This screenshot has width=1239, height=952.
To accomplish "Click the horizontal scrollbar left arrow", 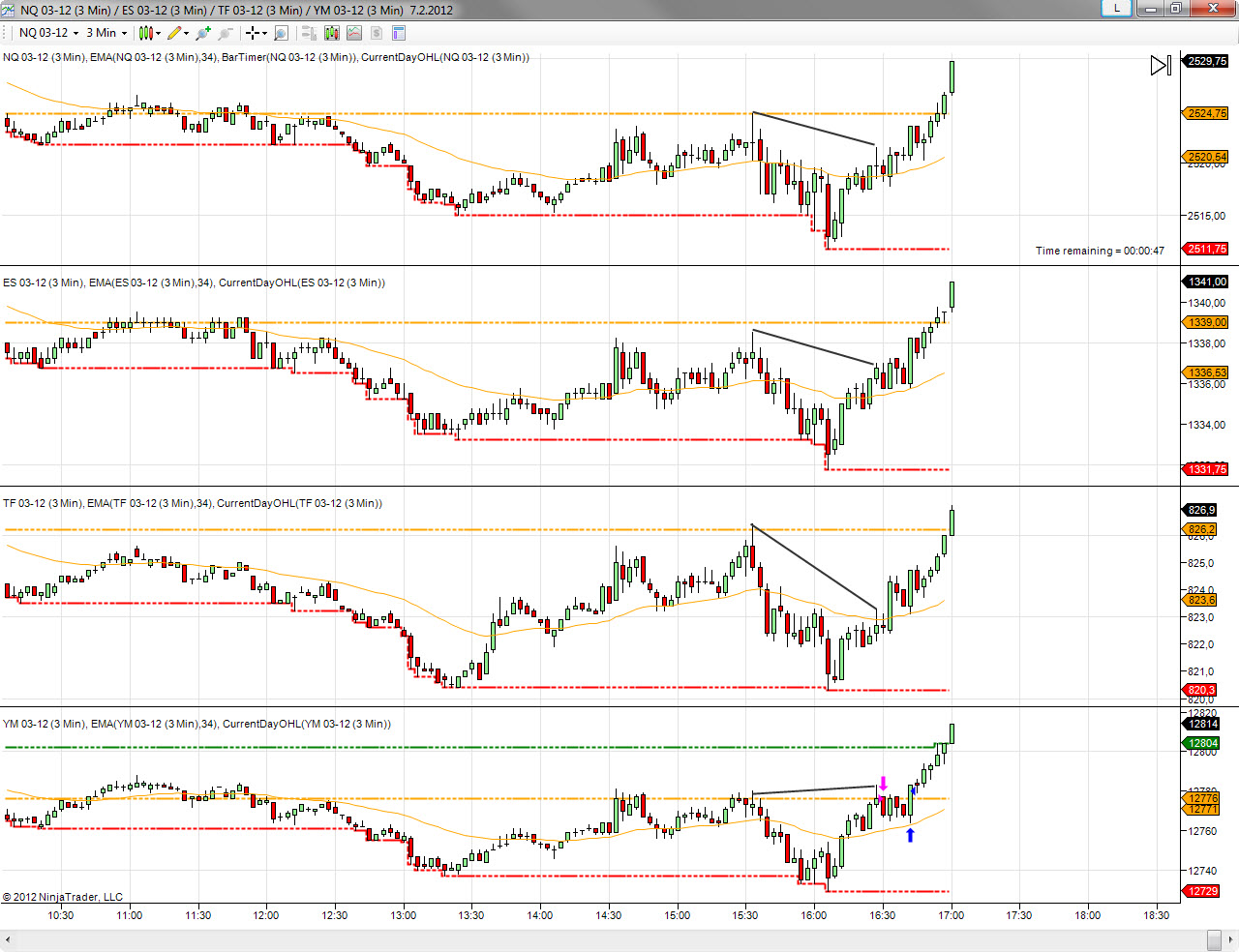I will 8,939.
